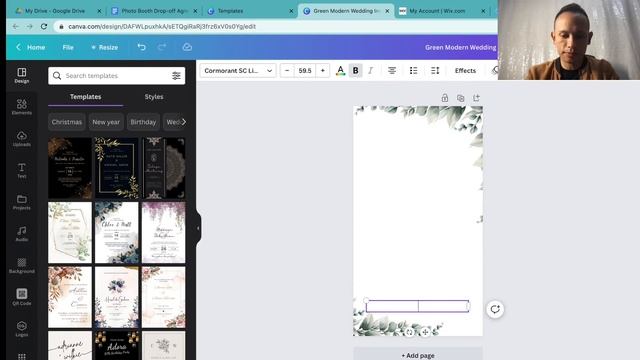The height and width of the screenshot is (360, 640).
Task: Switch to Templates browser tab
Action: click(250, 11)
